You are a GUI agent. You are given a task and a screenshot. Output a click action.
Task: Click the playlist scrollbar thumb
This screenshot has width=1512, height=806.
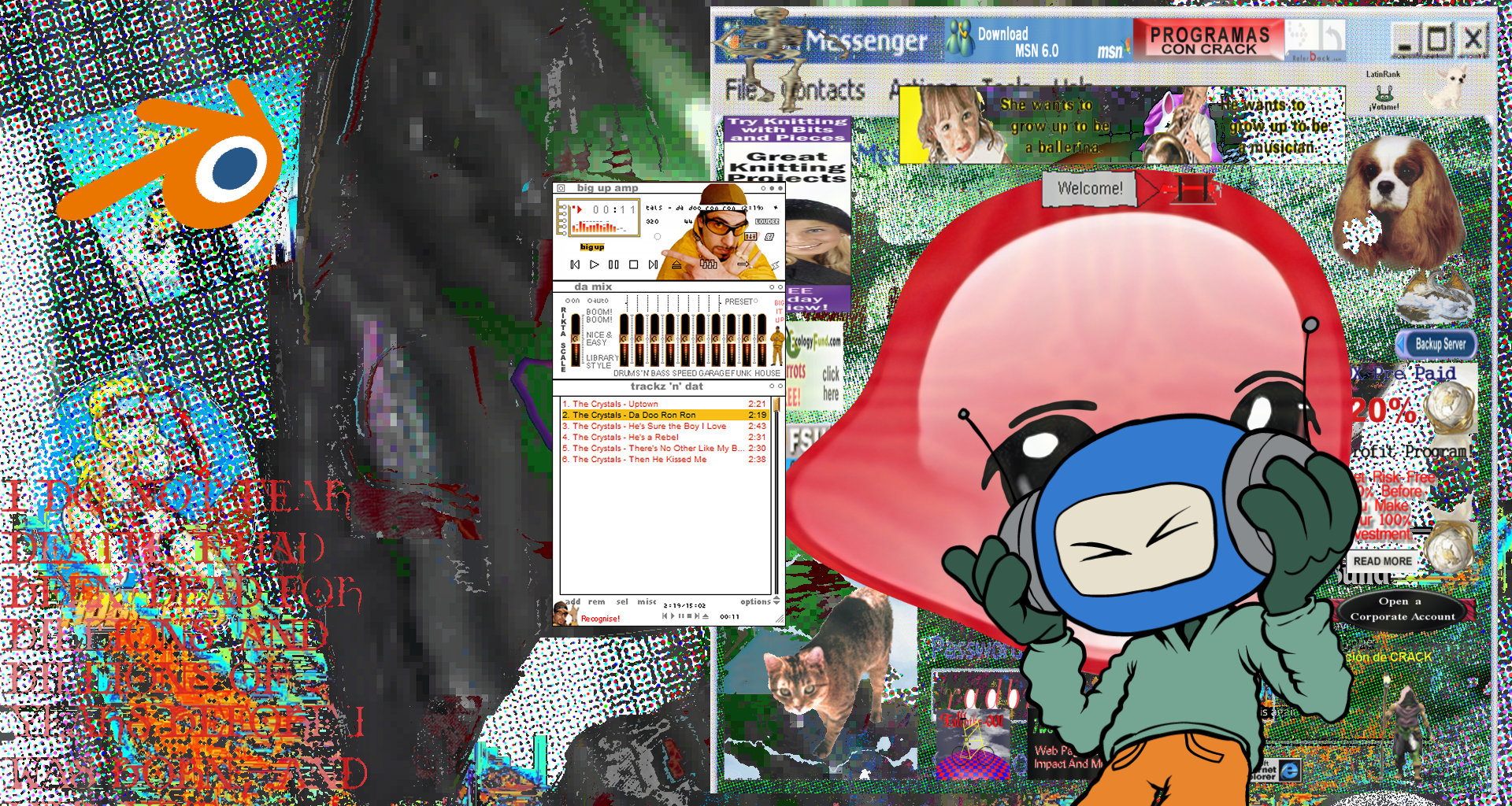pyautogui.click(x=776, y=405)
